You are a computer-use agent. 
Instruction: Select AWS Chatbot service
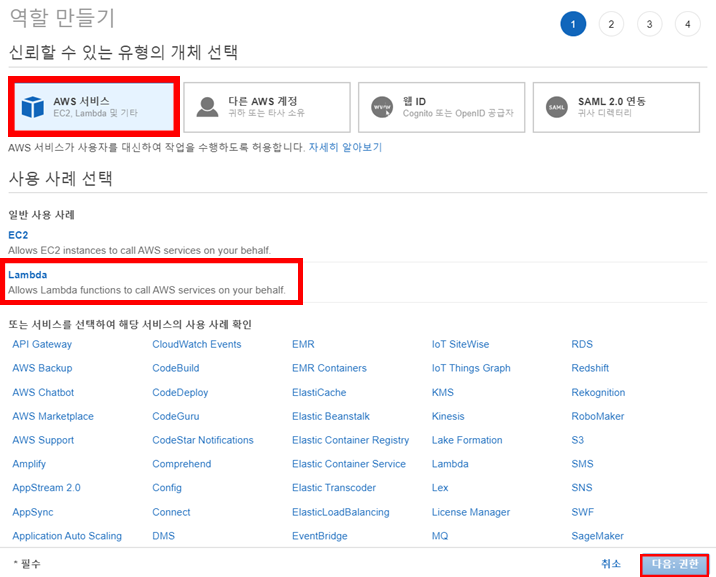pos(43,392)
